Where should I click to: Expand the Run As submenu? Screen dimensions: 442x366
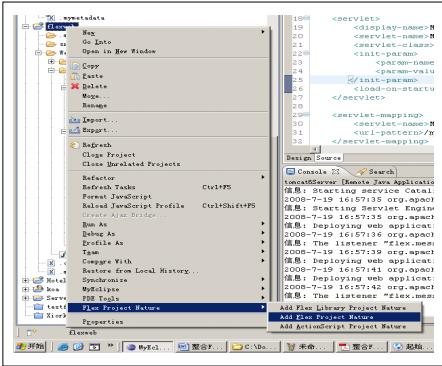click(x=263, y=224)
